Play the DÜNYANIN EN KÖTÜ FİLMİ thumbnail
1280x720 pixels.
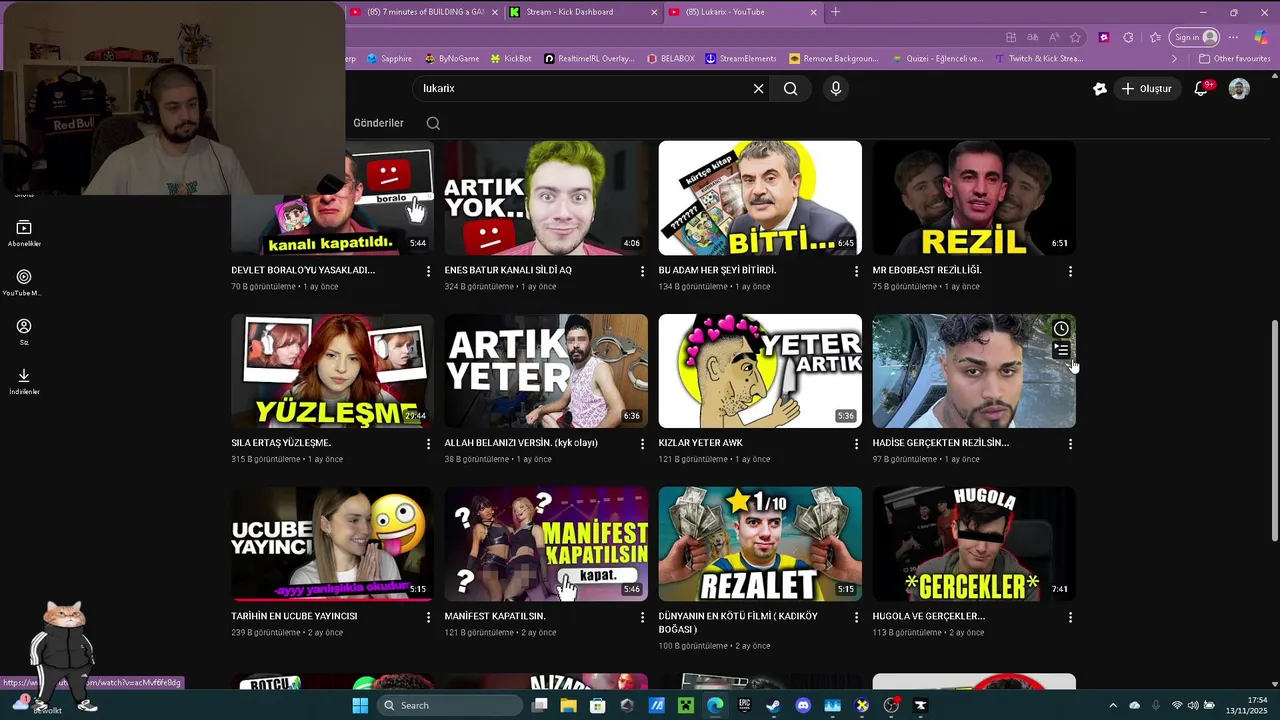pyautogui.click(x=760, y=544)
